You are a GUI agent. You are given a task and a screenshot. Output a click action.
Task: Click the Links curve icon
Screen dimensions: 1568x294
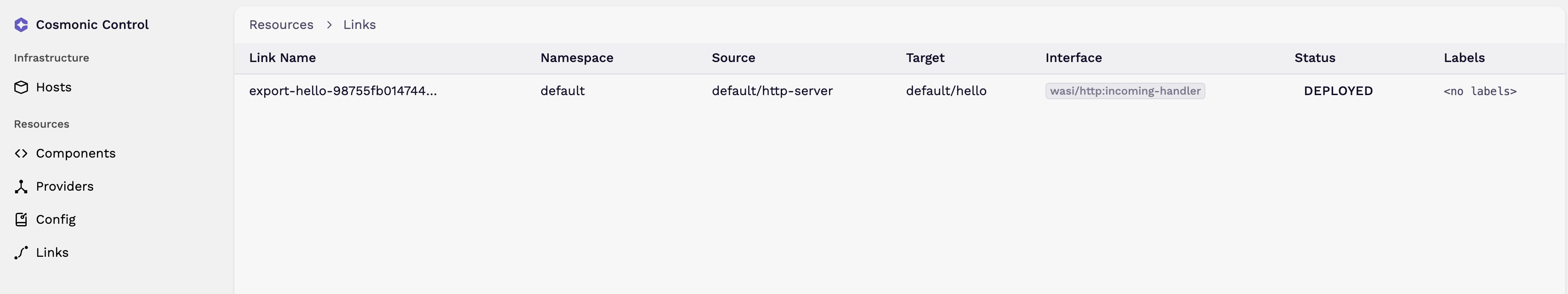[21, 253]
